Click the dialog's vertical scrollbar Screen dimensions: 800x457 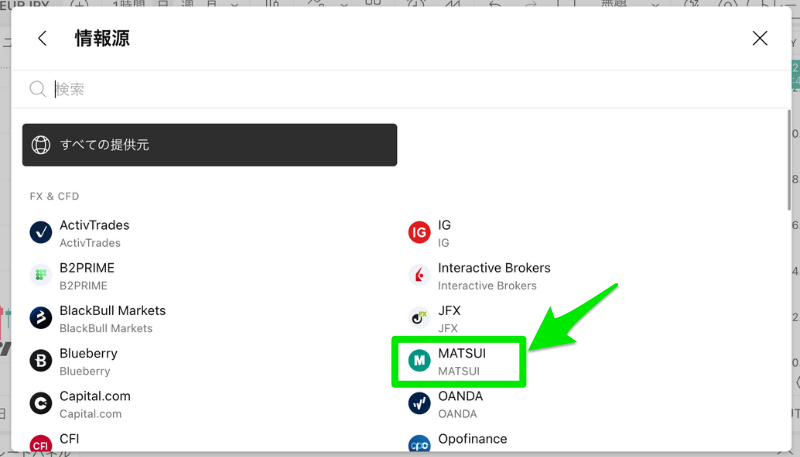point(789,160)
